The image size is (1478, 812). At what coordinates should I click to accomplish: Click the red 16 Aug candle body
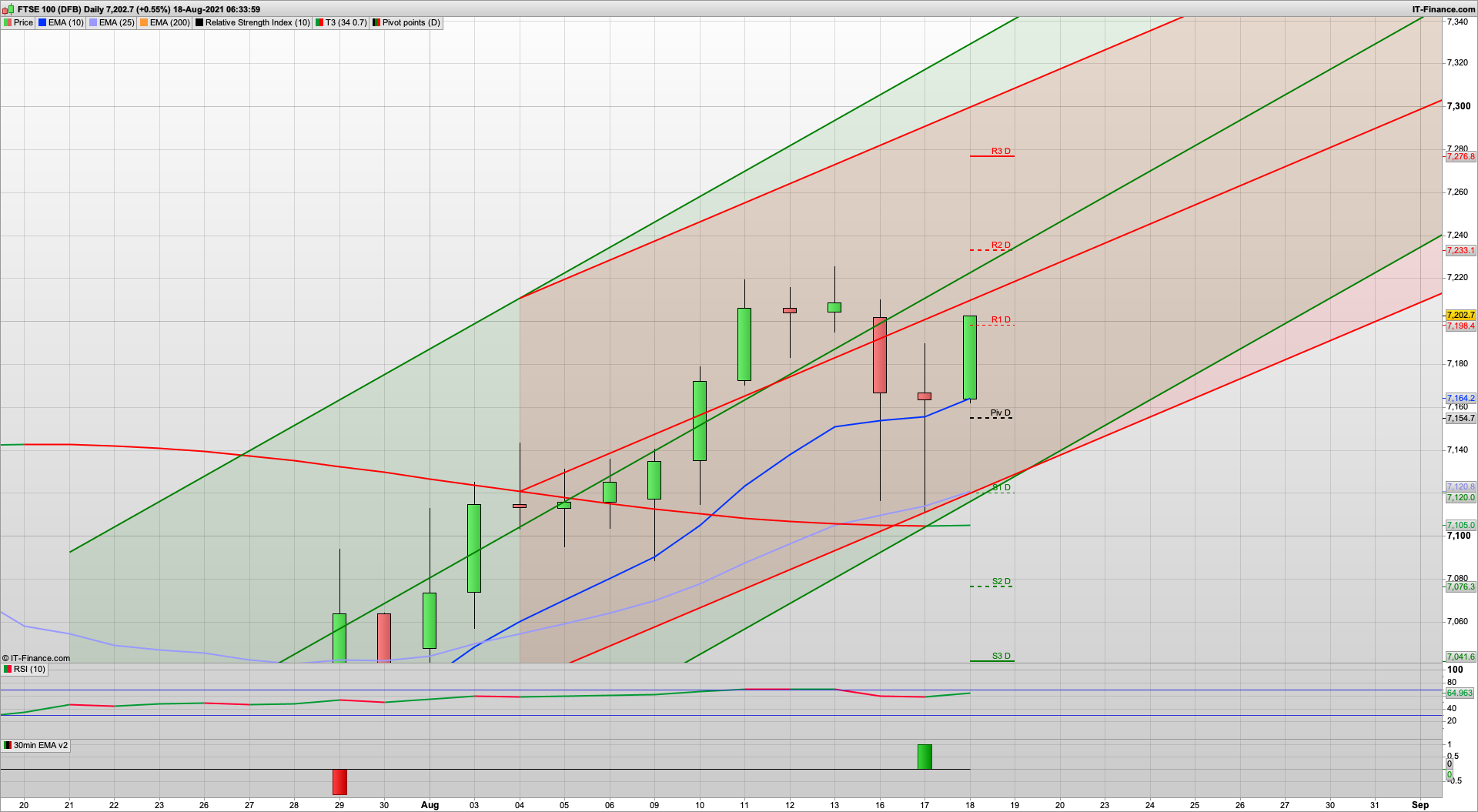tap(880, 355)
